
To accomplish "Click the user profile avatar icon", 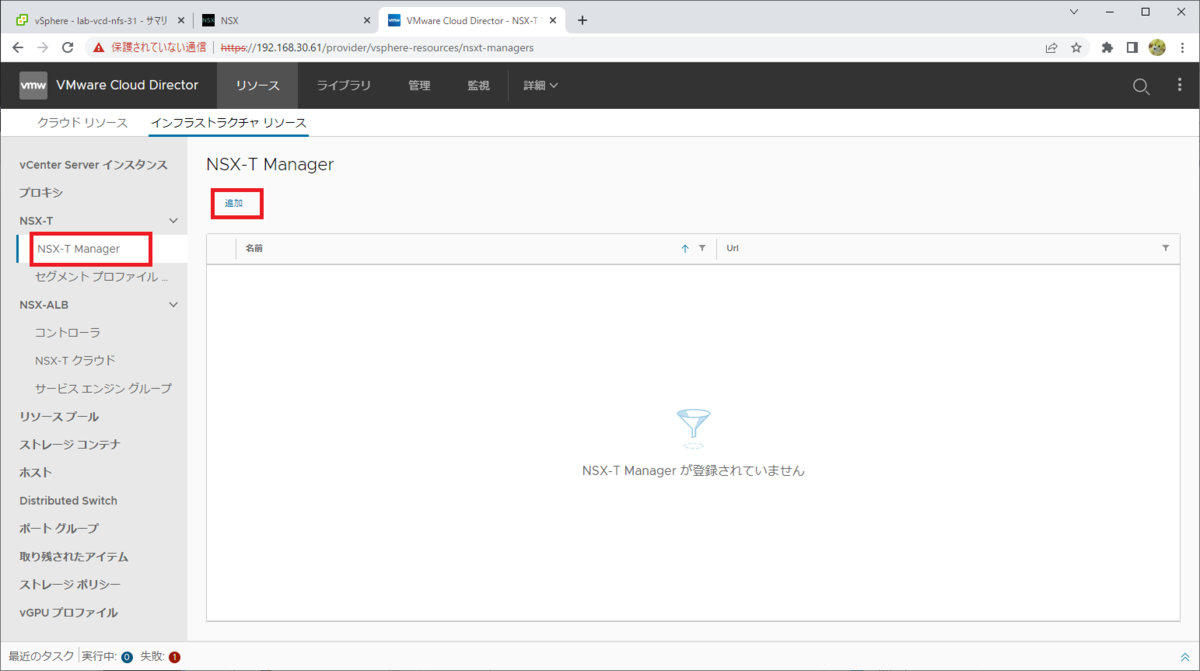I will (x=1157, y=47).
